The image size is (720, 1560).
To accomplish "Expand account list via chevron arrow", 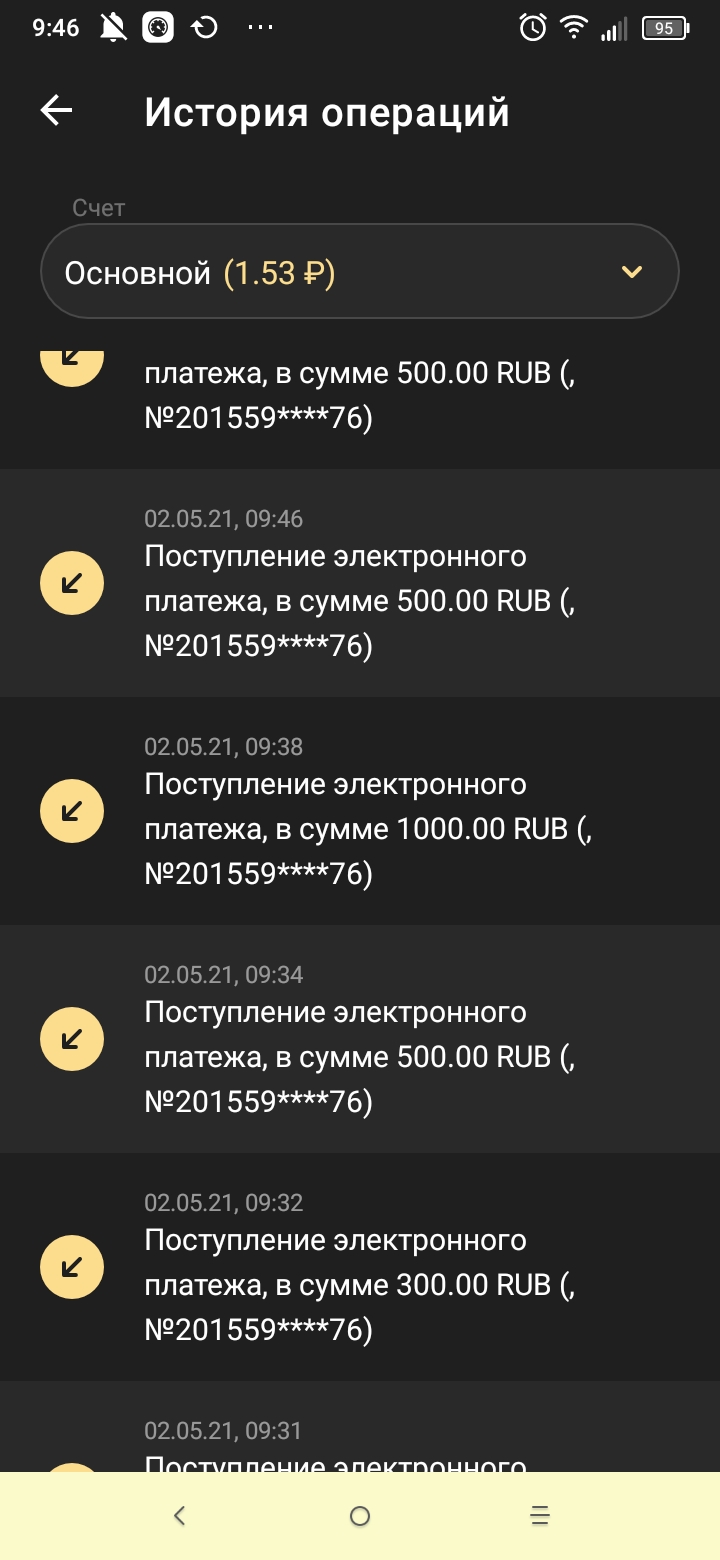I will tap(631, 272).
